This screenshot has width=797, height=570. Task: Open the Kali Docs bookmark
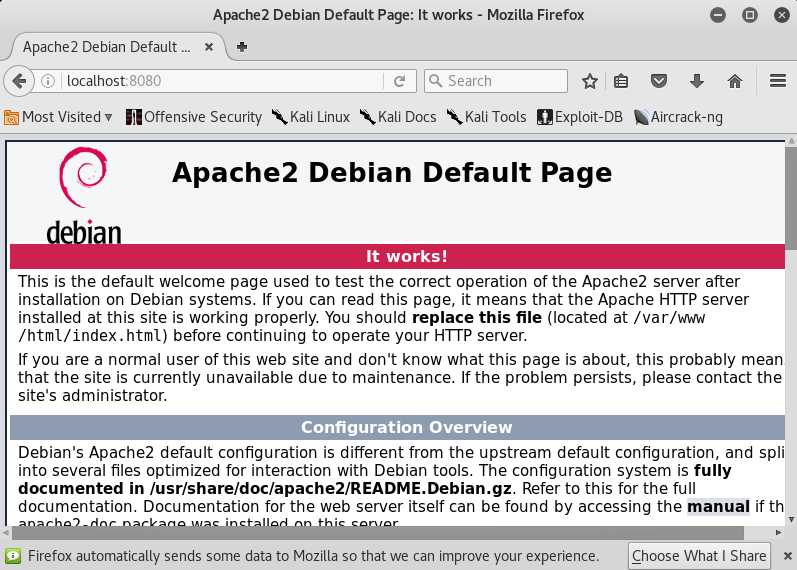click(x=398, y=117)
